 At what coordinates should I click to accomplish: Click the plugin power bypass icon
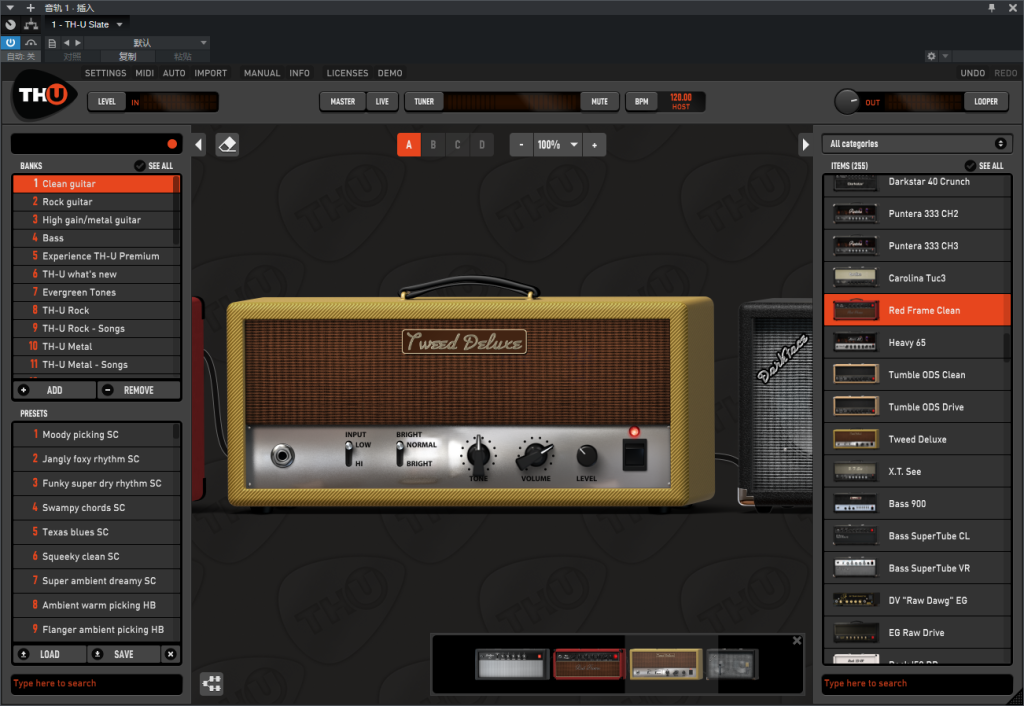click(10, 42)
